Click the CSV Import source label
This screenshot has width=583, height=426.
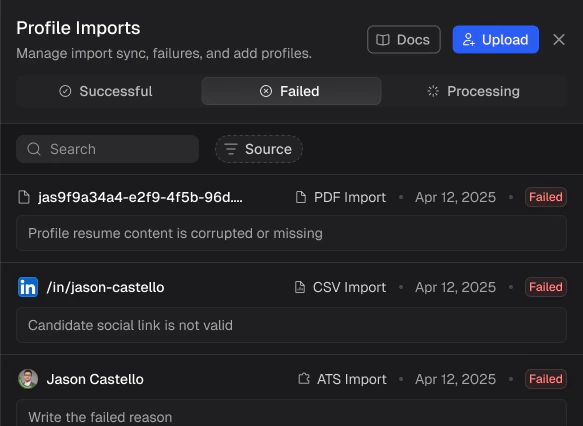[x=350, y=287]
